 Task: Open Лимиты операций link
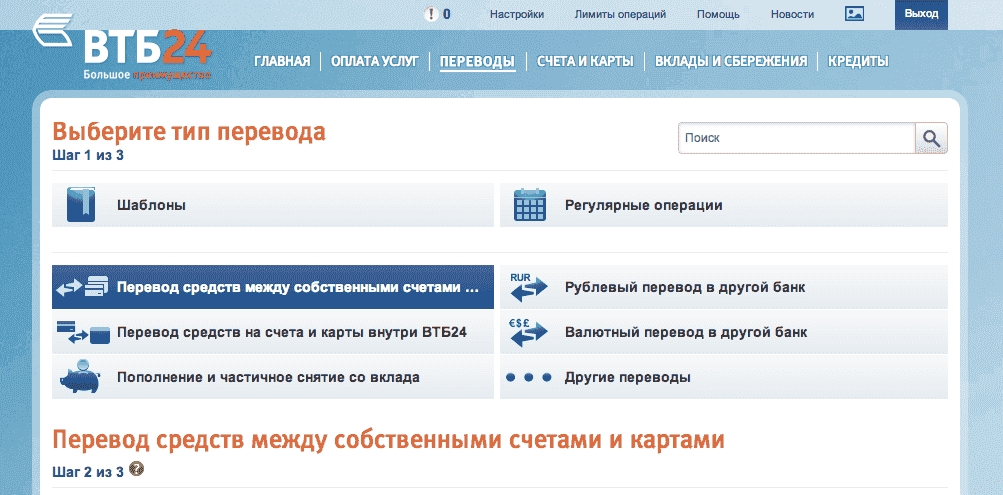(x=620, y=14)
